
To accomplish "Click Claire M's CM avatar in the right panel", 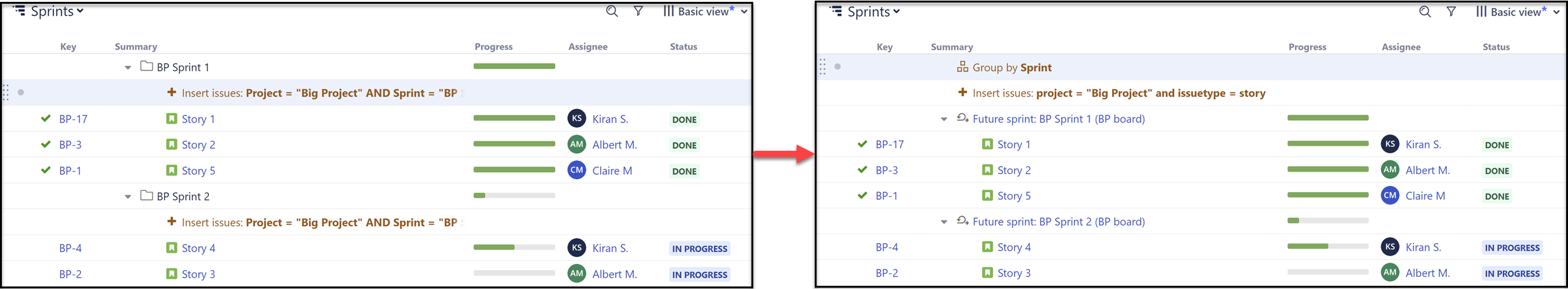I will [1390, 195].
